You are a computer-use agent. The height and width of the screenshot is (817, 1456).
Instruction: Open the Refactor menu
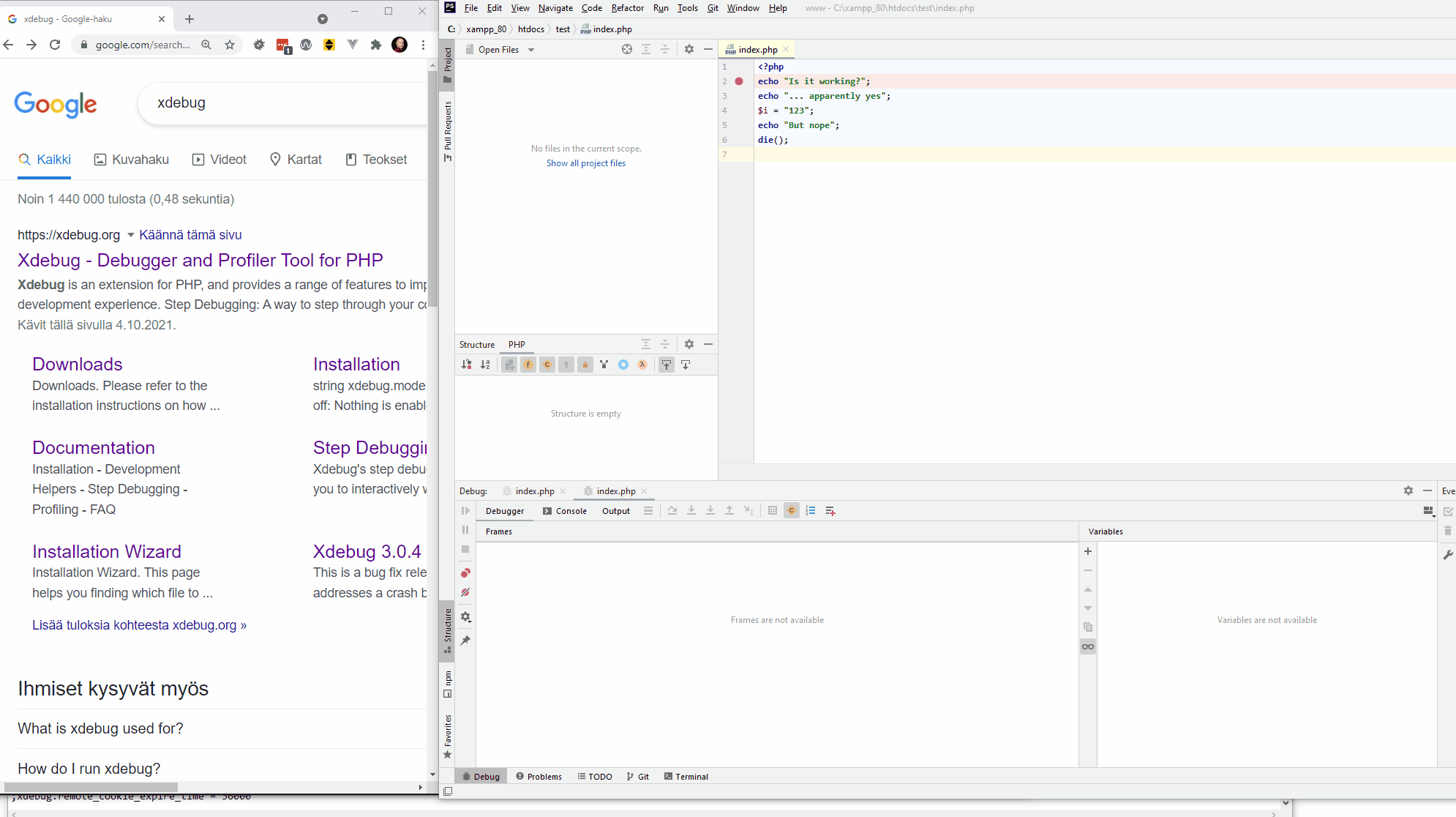(627, 8)
